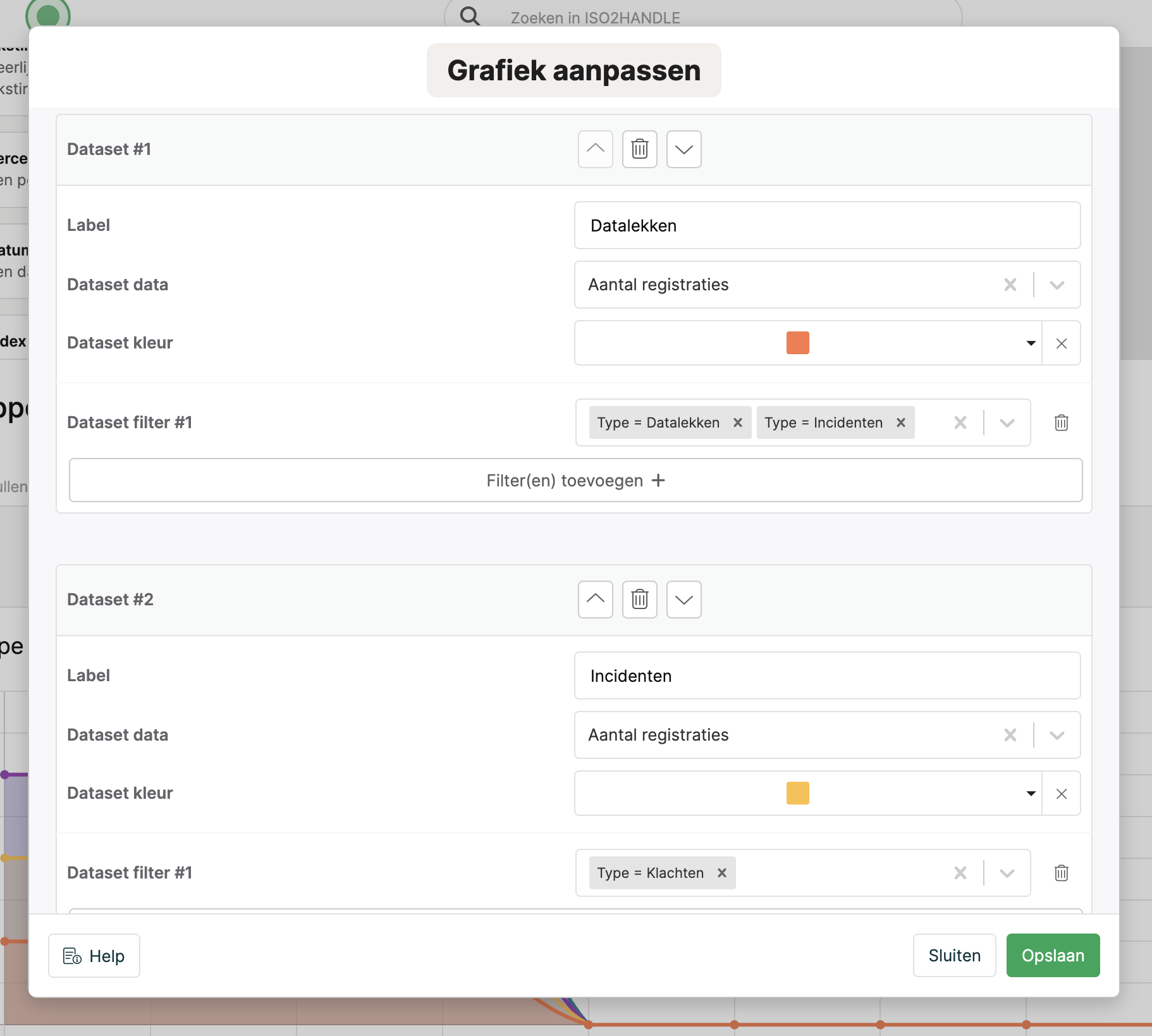Save changes with 'Opslaan'
Image resolution: width=1152 pixels, height=1036 pixels.
pyautogui.click(x=1053, y=955)
